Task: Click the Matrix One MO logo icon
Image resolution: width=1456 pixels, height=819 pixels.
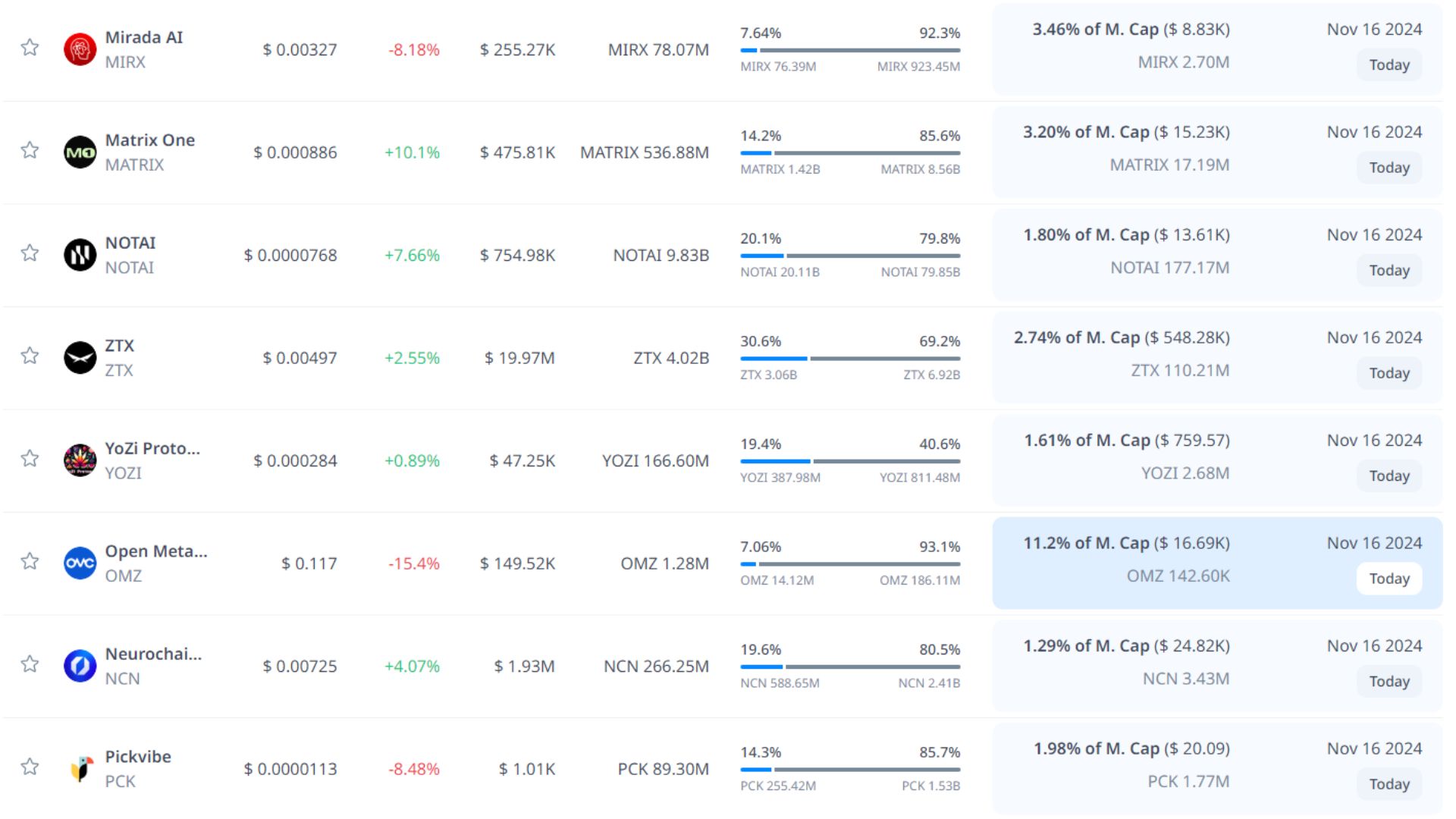Action: (x=80, y=152)
